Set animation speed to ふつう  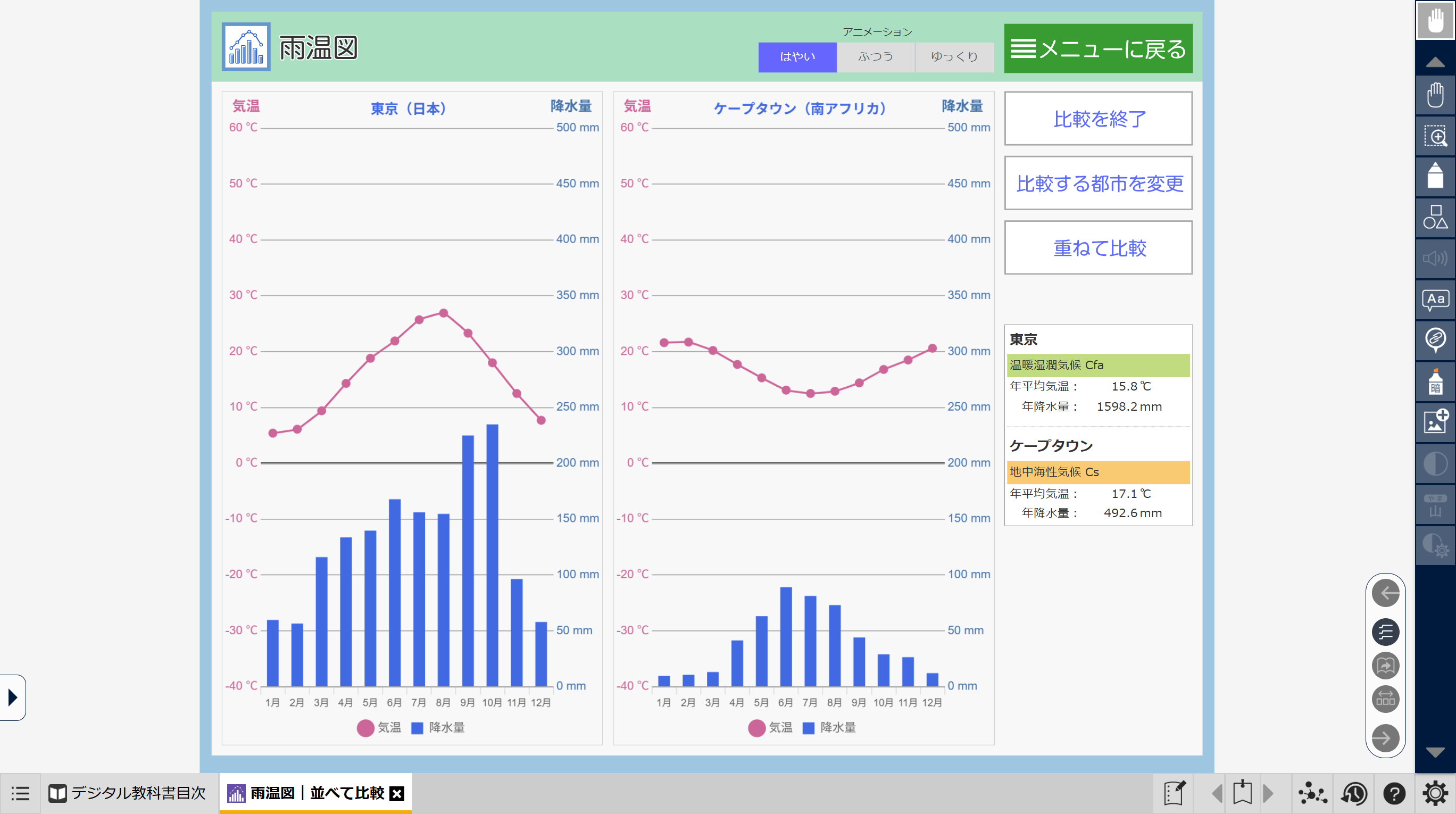click(876, 56)
